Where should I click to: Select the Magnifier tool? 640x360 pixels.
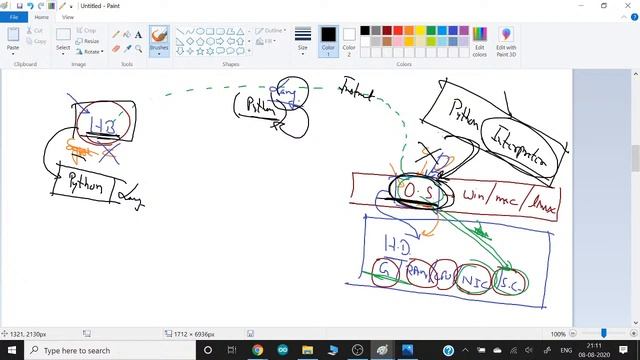click(138, 49)
